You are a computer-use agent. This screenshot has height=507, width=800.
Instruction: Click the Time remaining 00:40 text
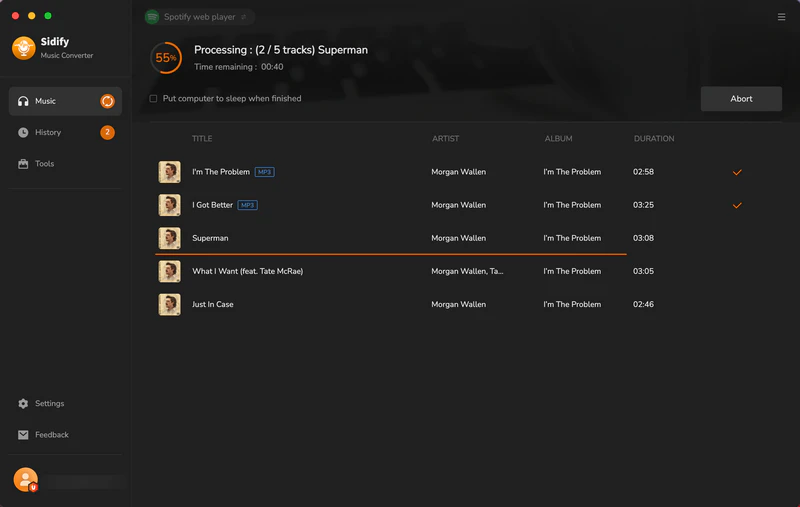pos(239,67)
